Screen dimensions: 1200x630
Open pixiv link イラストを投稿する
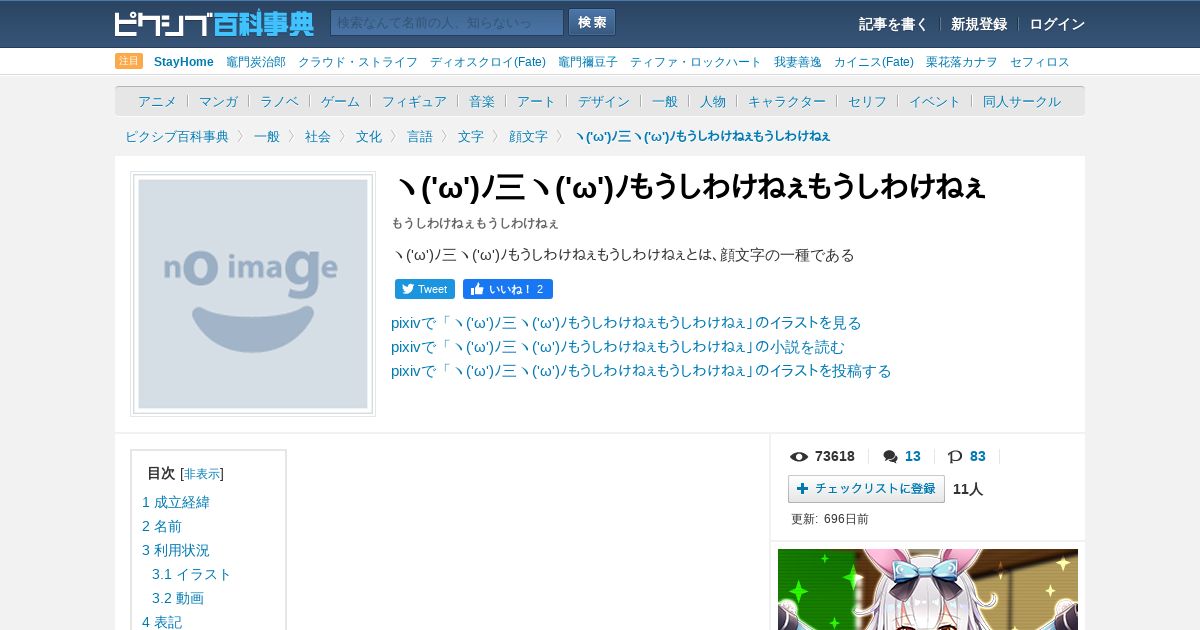click(641, 371)
